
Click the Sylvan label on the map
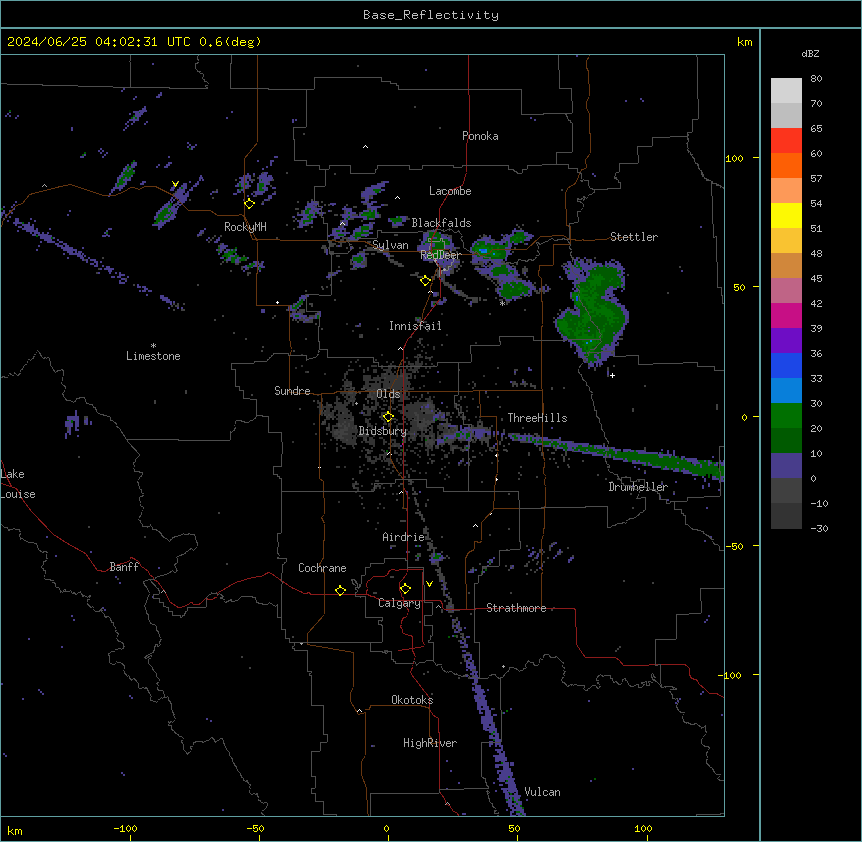point(390,245)
